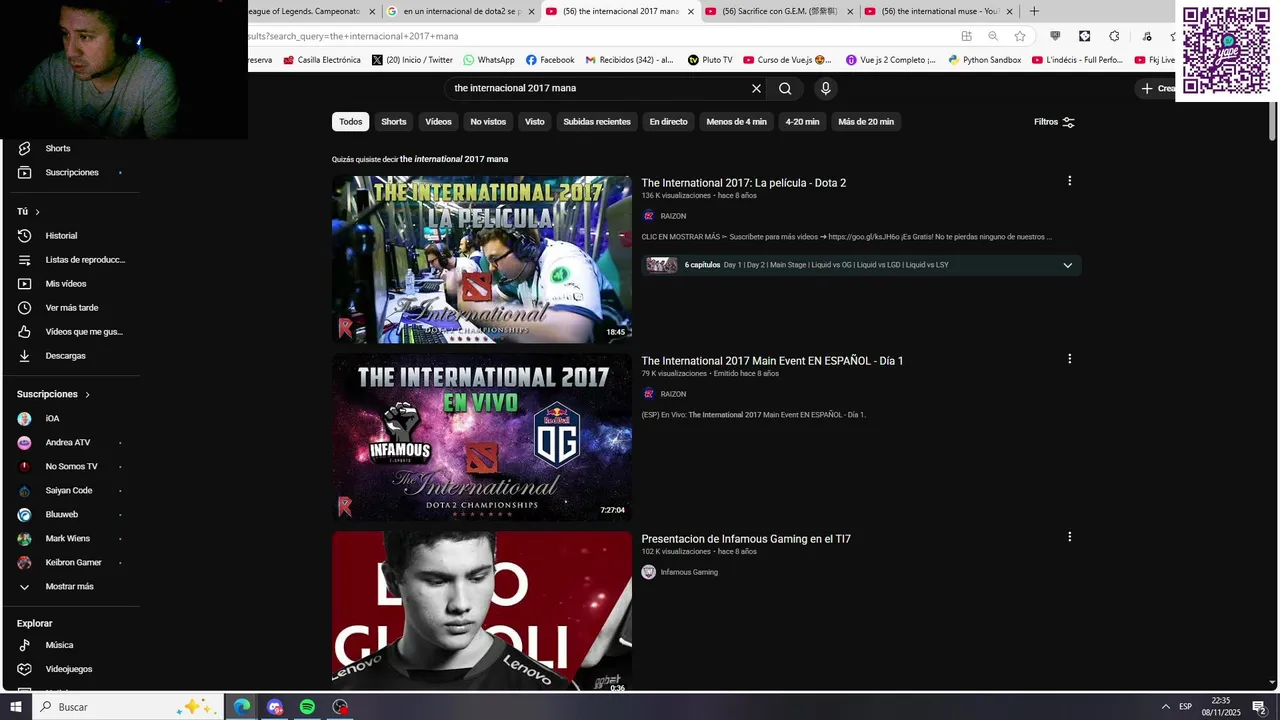Open title 'Main Event EN ESPAÑOL - Día 1'

[772, 361]
